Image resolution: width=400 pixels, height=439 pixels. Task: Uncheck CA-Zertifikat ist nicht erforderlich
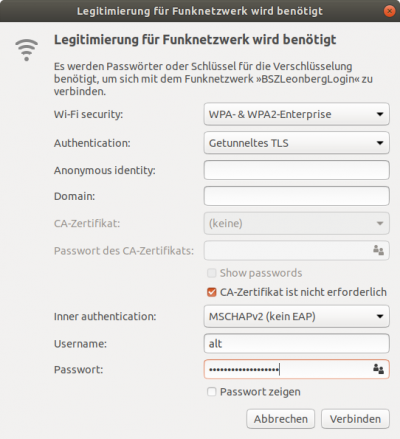[x=212, y=292]
